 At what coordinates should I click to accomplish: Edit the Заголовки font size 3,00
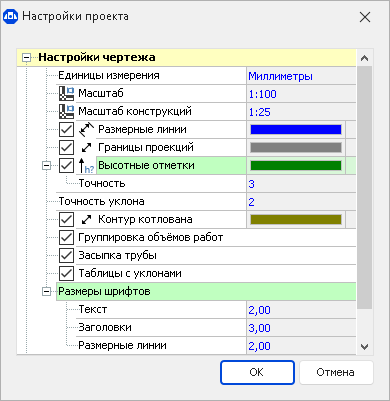click(x=301, y=328)
